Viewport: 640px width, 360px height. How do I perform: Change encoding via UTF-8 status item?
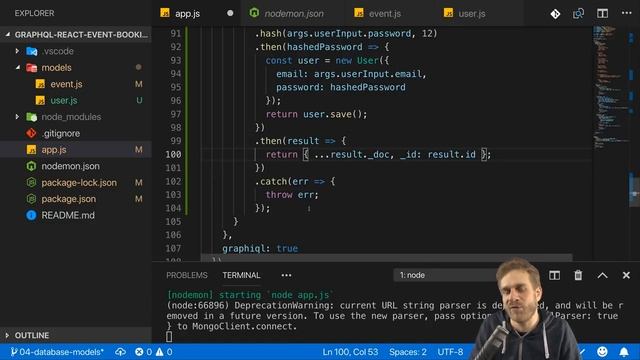[x=450, y=352]
